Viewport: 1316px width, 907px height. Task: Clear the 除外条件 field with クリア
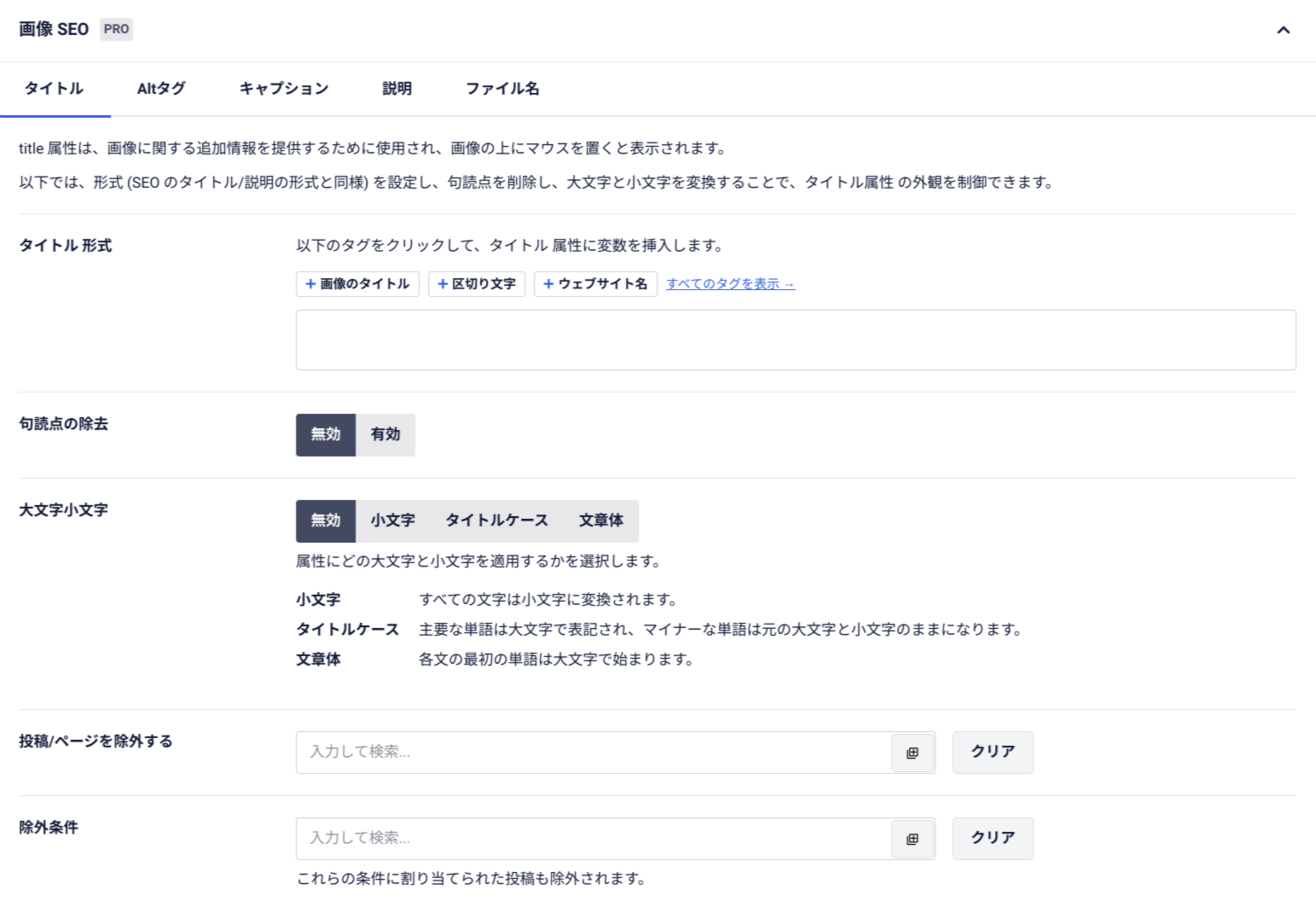(993, 839)
